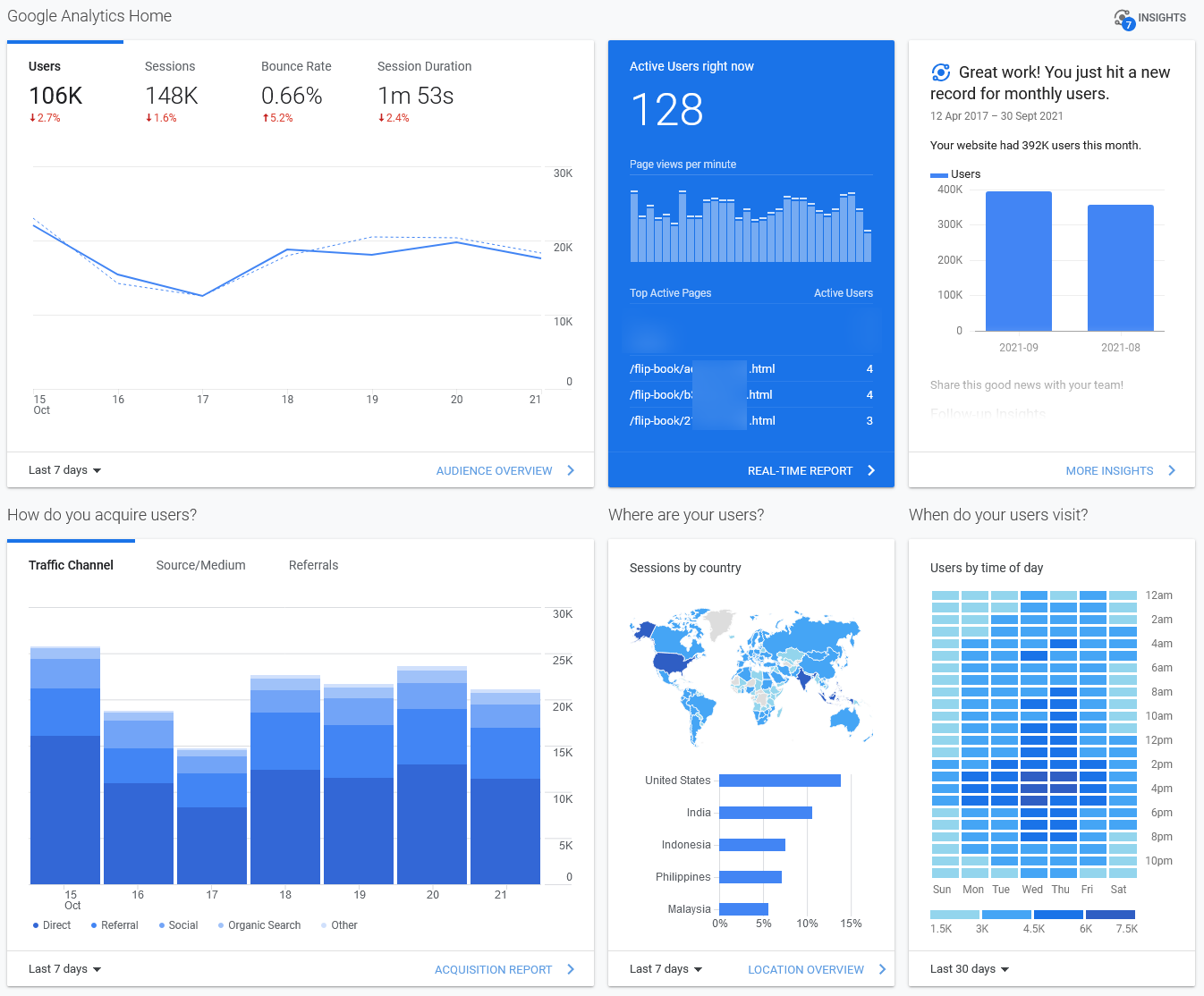
Task: Expand the date range under the country map
Action: [x=666, y=968]
